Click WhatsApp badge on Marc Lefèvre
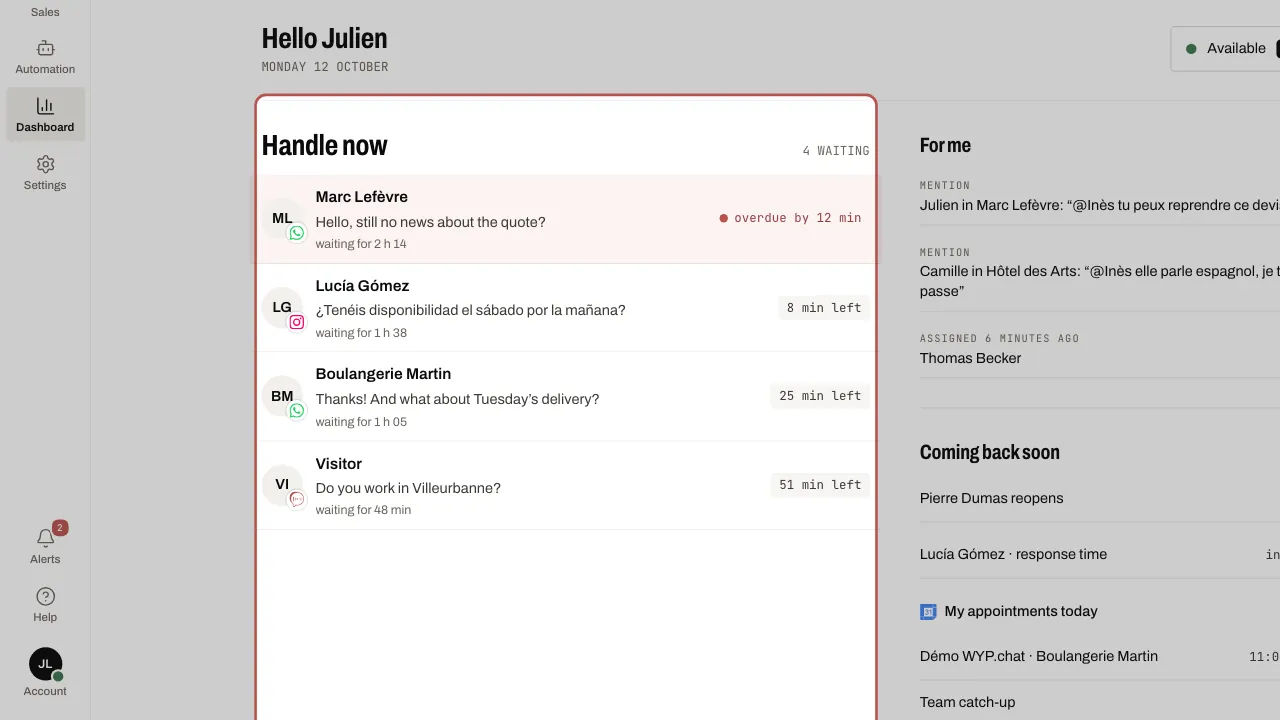Image resolution: width=1280 pixels, height=720 pixels. tap(296, 233)
